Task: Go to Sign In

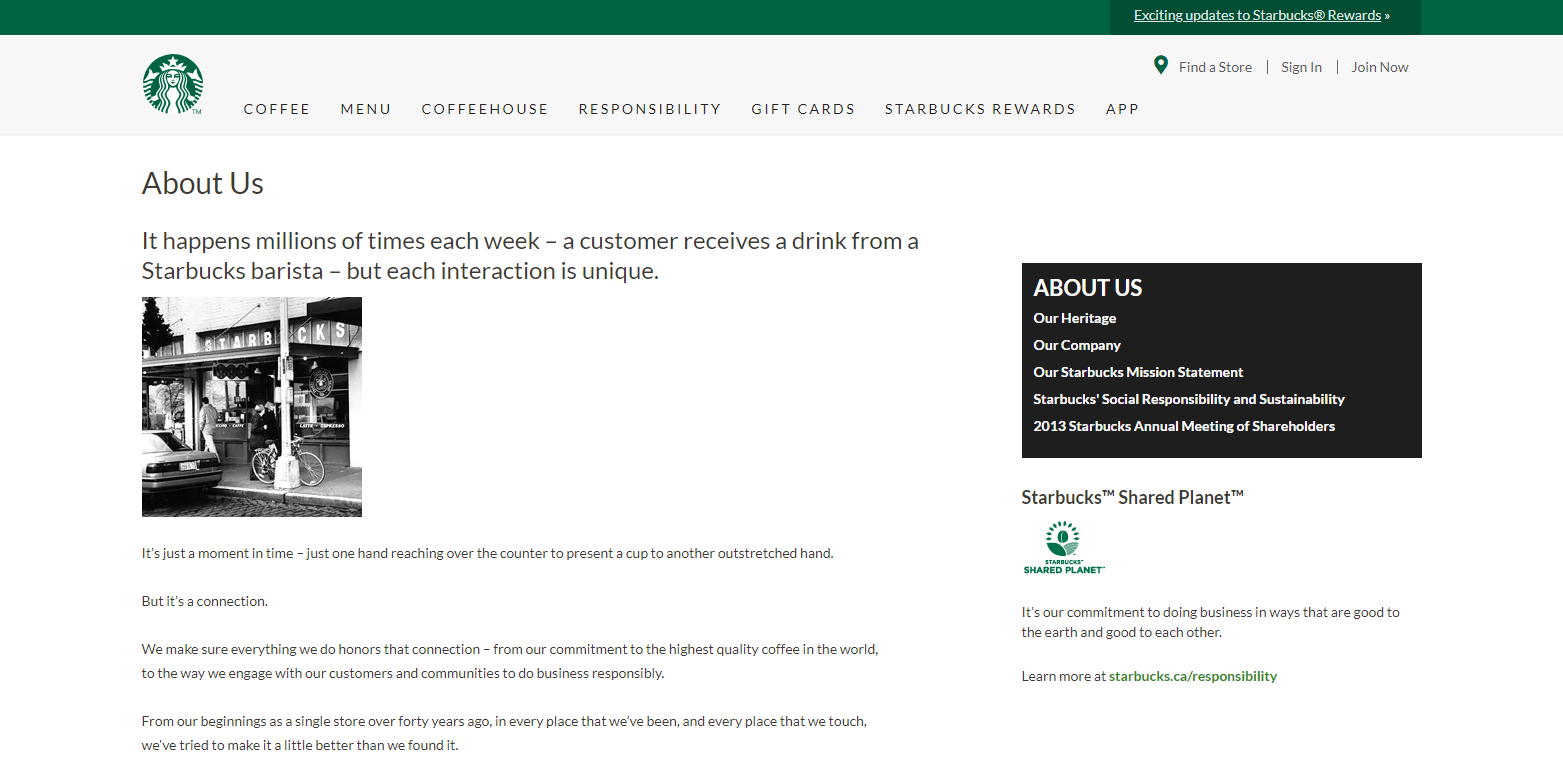Action: pos(1301,67)
